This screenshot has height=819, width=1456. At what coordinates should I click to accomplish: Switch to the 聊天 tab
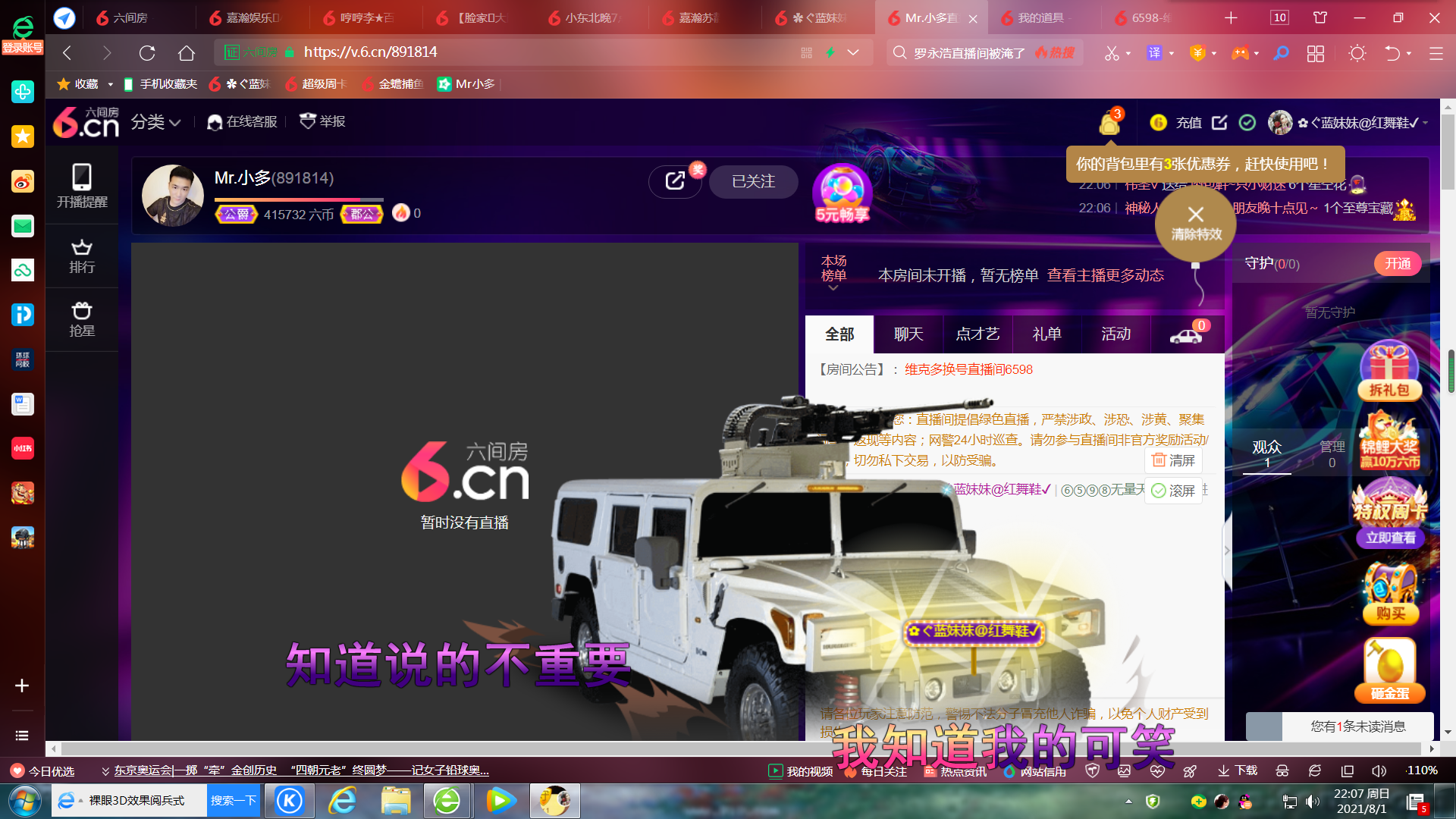point(908,334)
